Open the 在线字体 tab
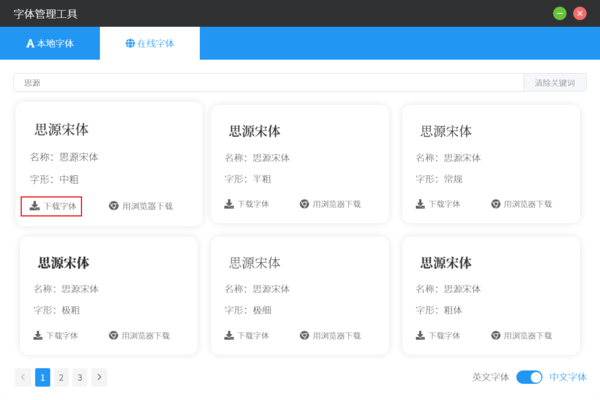Viewport: 600px width, 400px height. [x=150, y=44]
